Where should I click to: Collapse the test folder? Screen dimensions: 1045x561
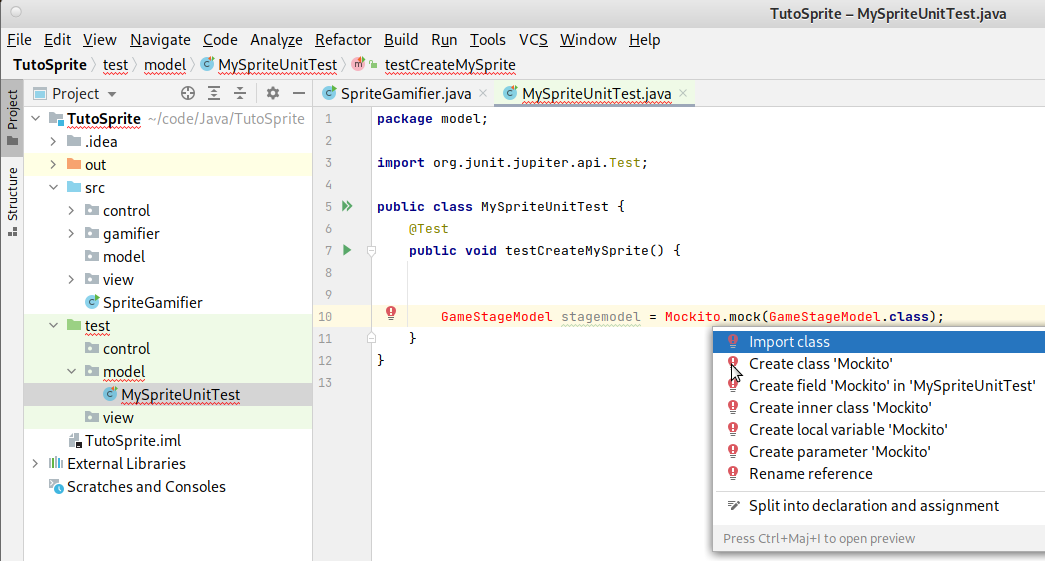tap(53, 326)
